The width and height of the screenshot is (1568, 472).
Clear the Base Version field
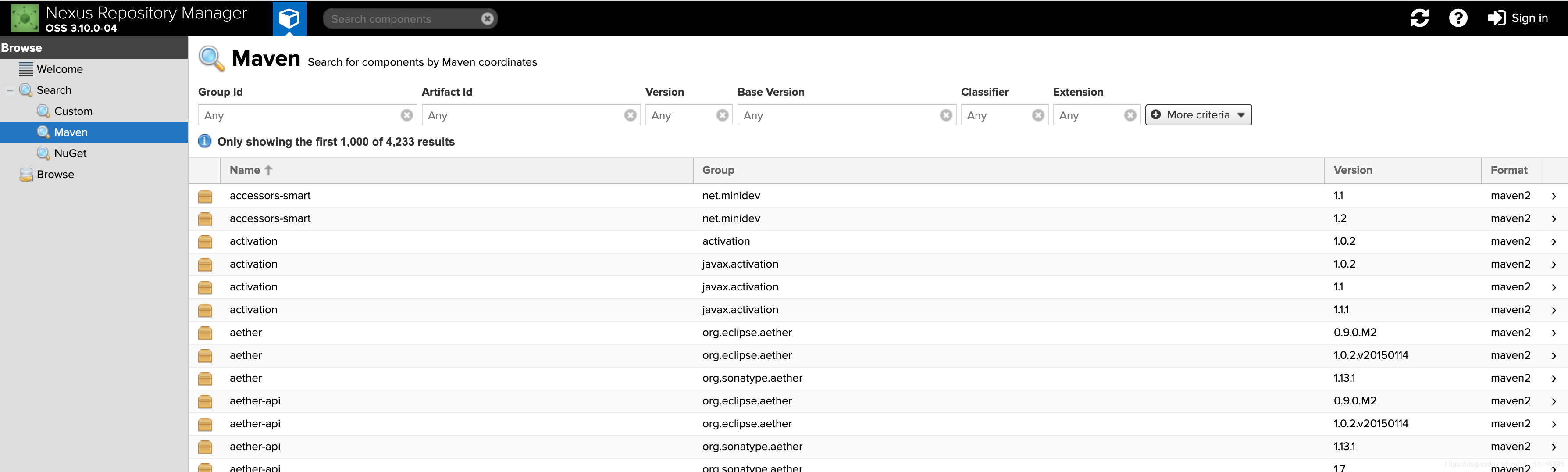945,115
